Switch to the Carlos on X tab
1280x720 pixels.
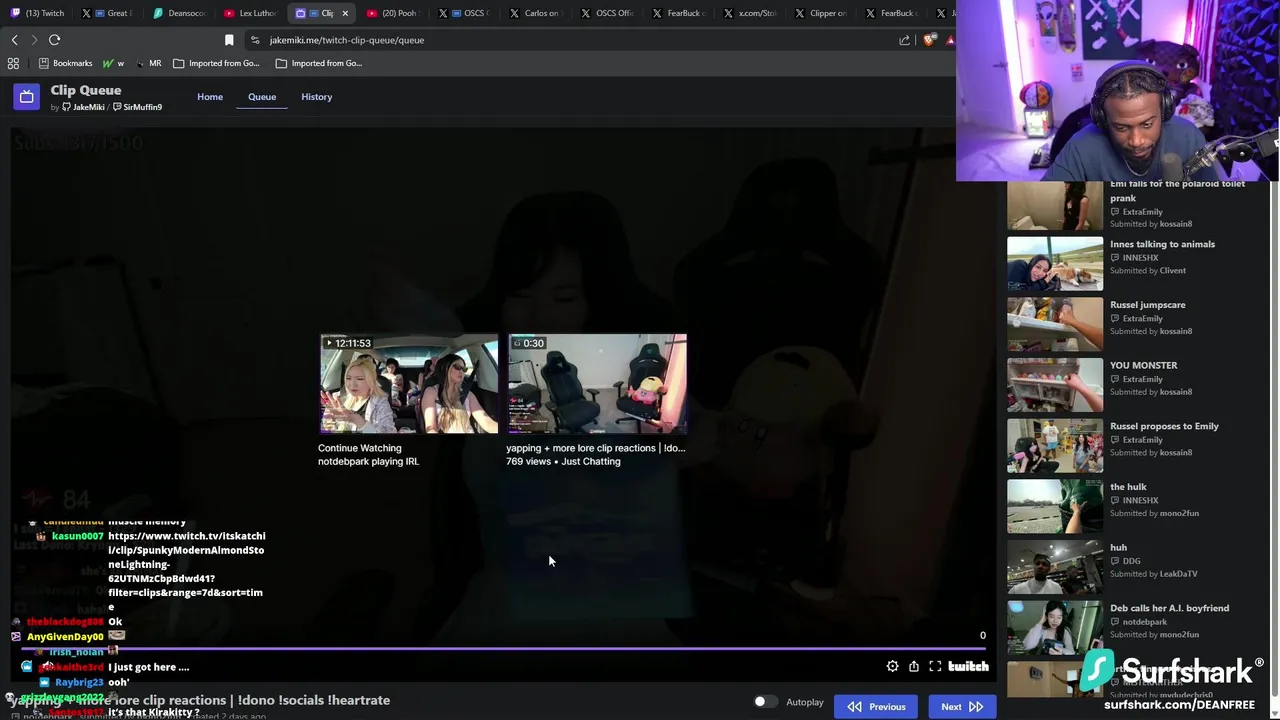point(534,13)
